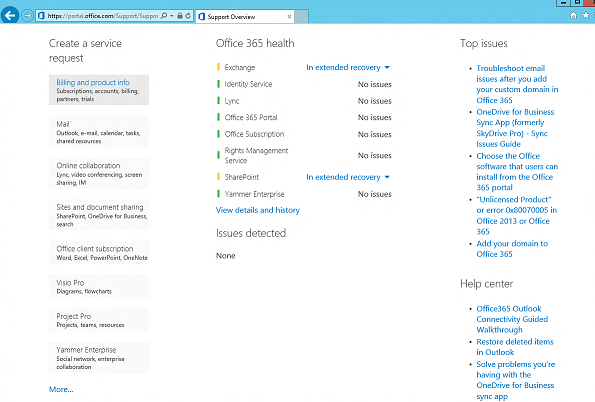This screenshot has height=402, width=595.
Task: Go back with the browser back arrow
Action: click(x=10, y=16)
